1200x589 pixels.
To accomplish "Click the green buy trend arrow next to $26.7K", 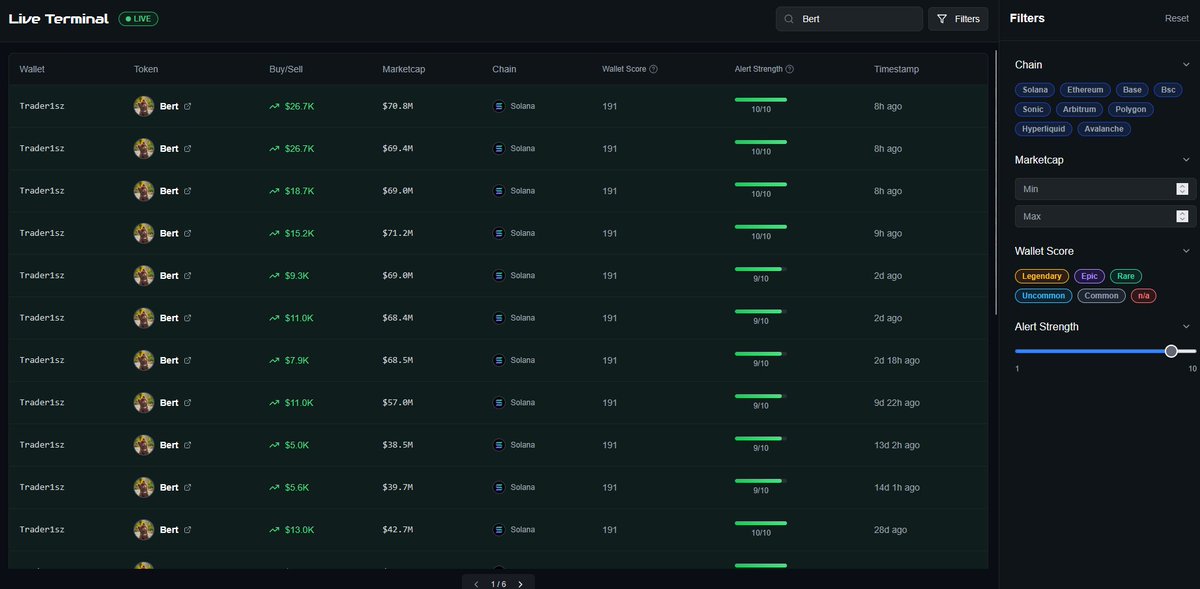I will click(x=274, y=105).
